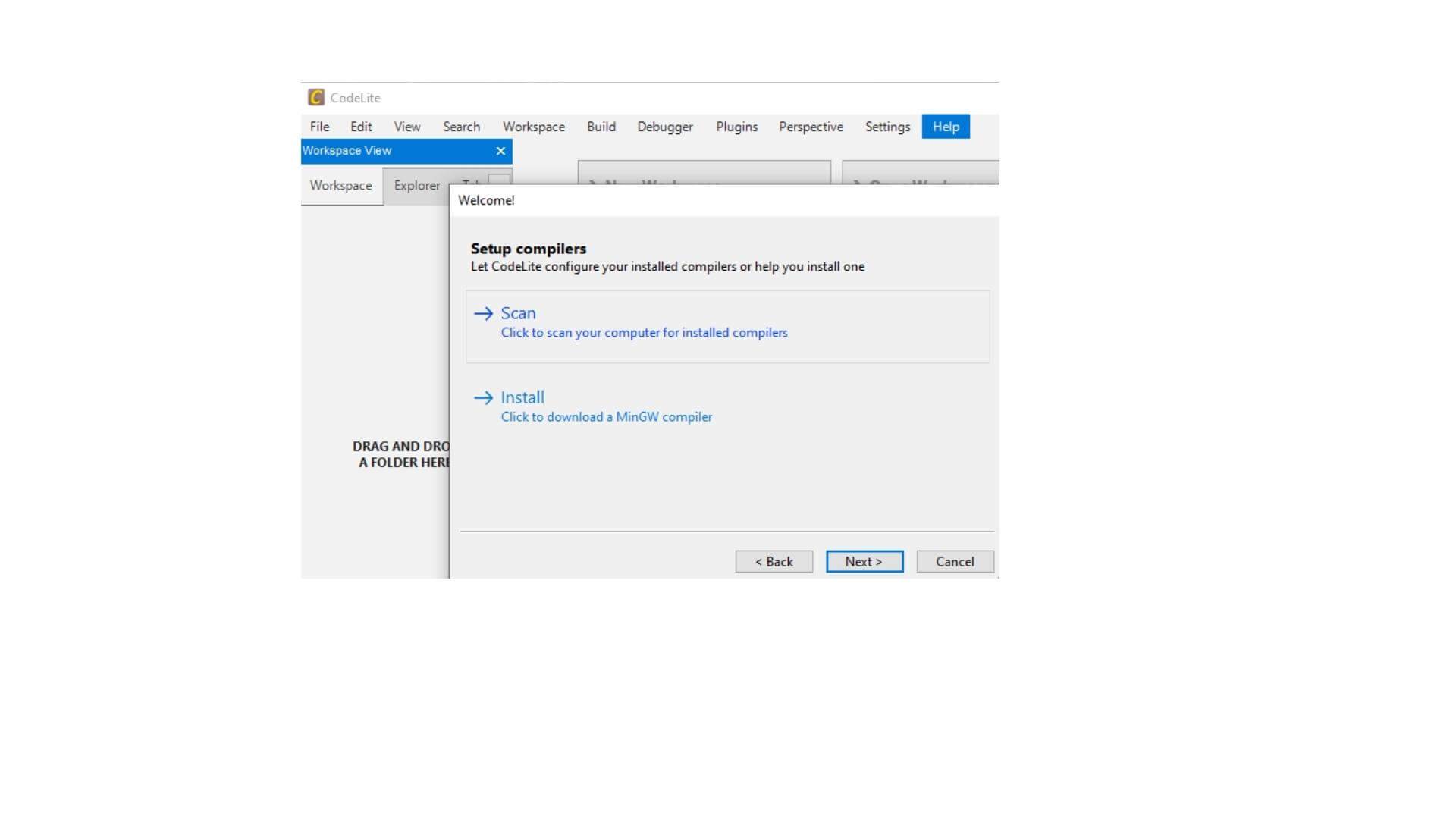Click the CodeLite application logo icon
This screenshot has height=819, width=1456.
(x=315, y=97)
